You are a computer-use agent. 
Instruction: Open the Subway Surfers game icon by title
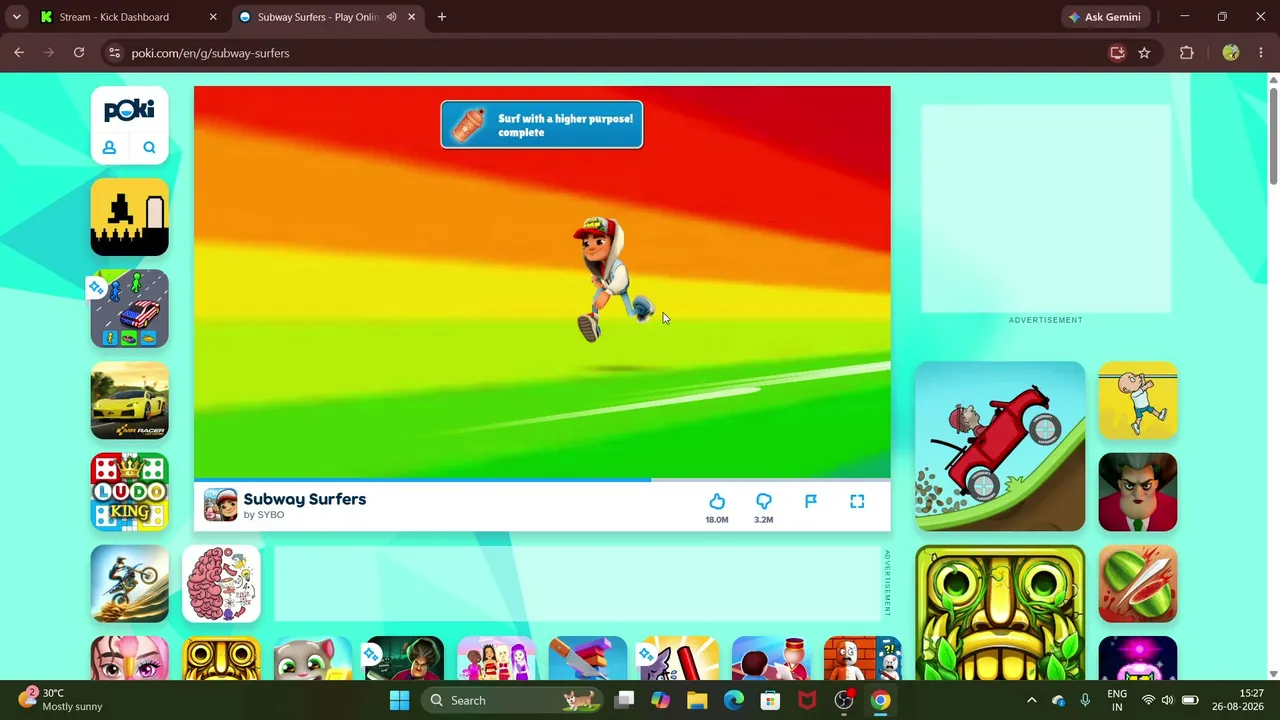click(x=221, y=505)
